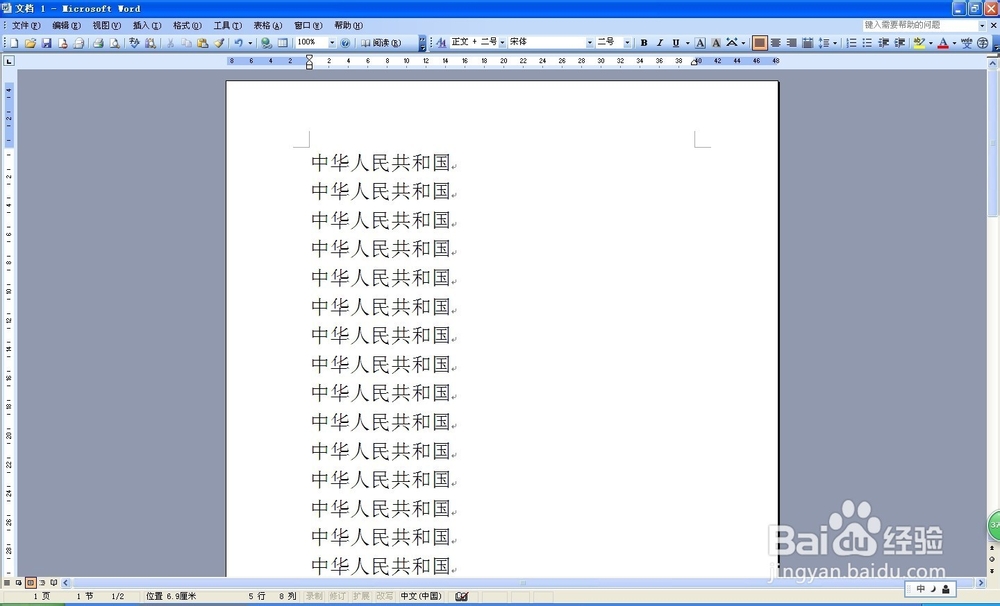Switch to the highlighted print layout view button

(x=30, y=582)
